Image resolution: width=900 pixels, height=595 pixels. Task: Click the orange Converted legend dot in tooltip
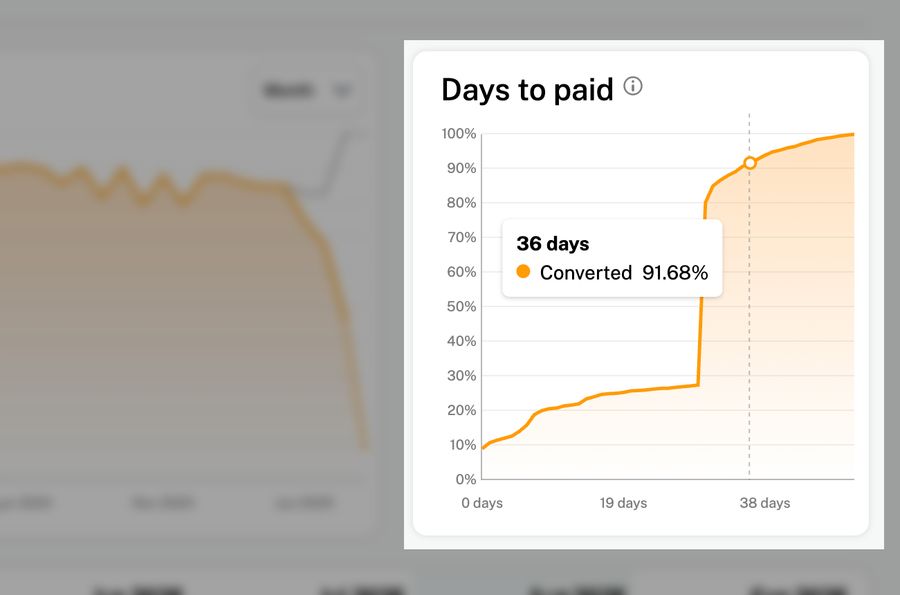(523, 272)
